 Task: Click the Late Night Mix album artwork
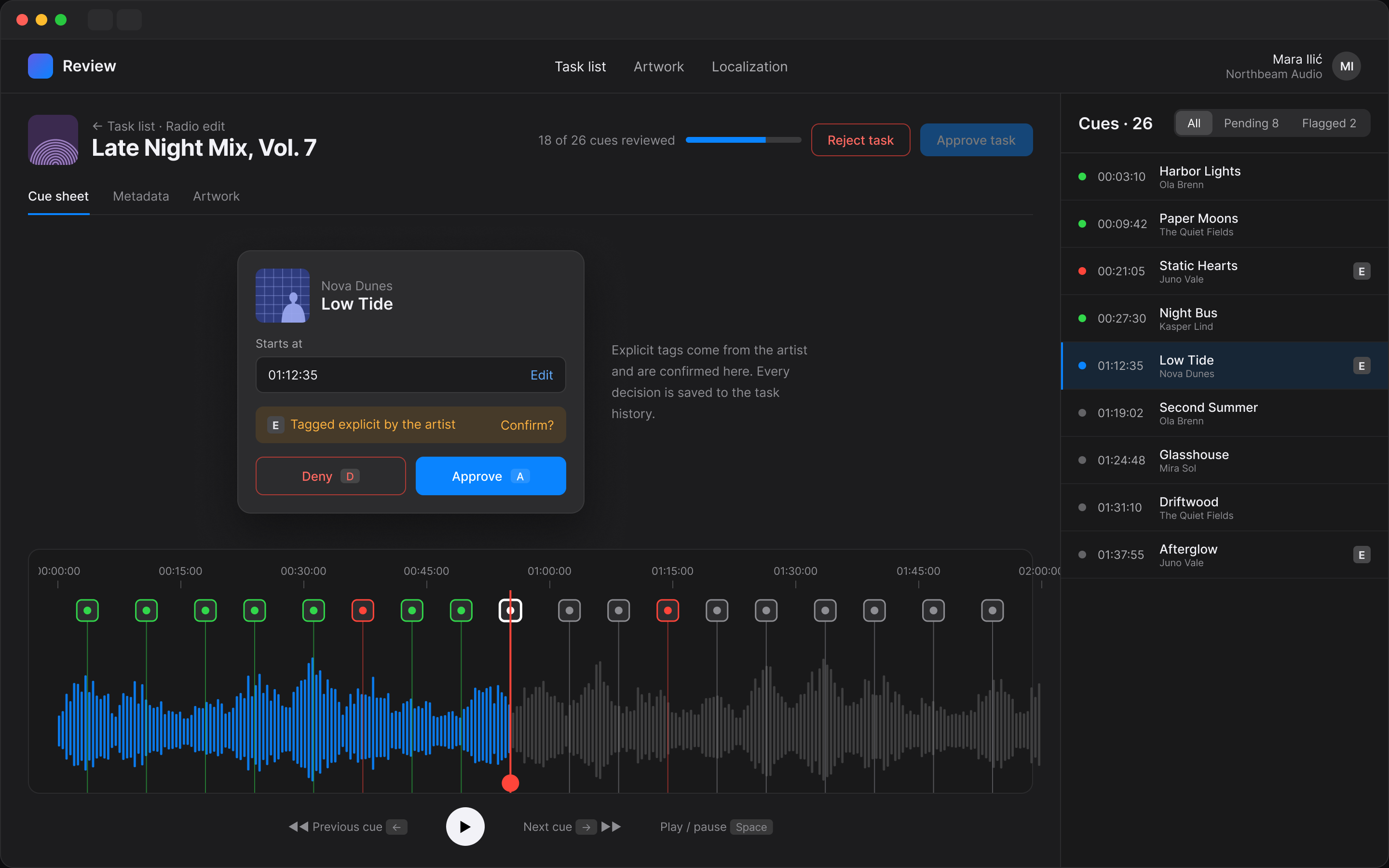point(53,139)
